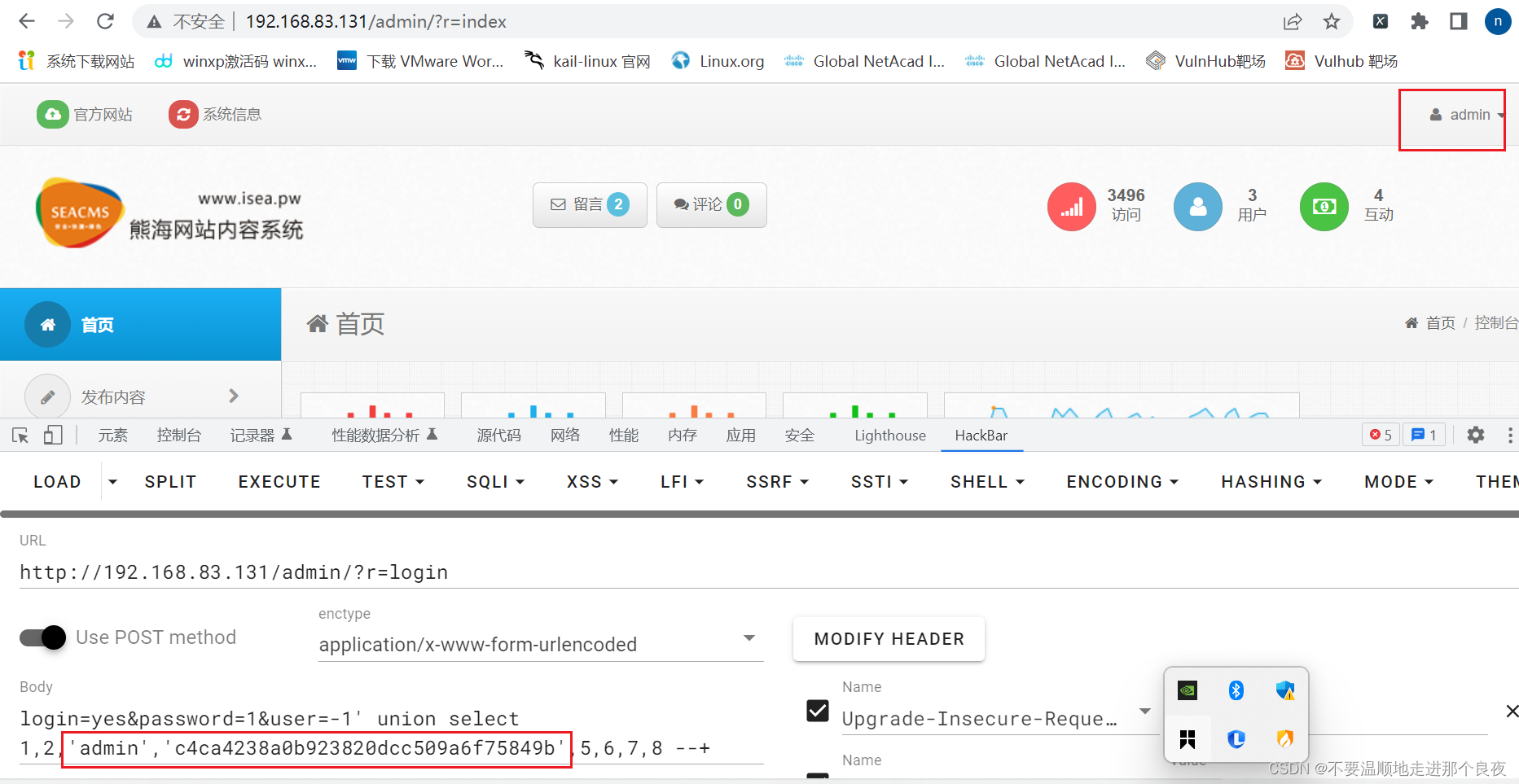Viewport: 1519px width, 784px height.
Task: Open the browser profile avatar
Action: (x=1498, y=22)
